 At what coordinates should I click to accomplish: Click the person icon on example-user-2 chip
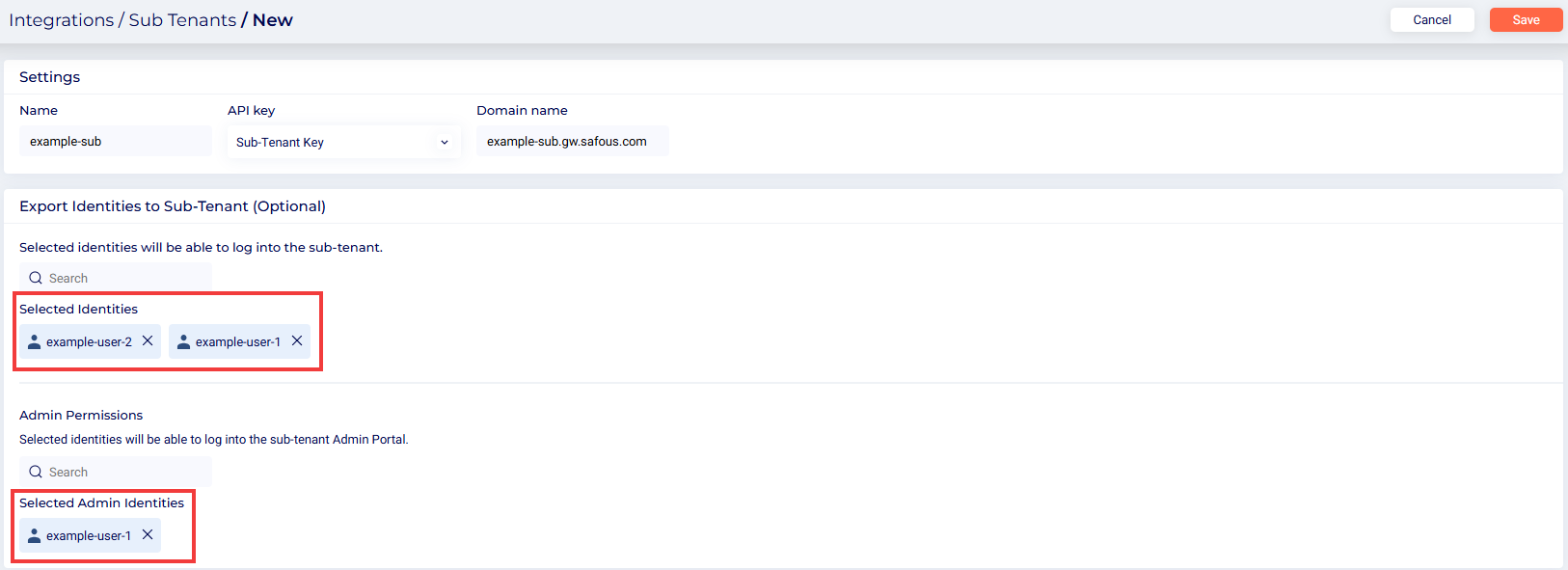pos(35,341)
